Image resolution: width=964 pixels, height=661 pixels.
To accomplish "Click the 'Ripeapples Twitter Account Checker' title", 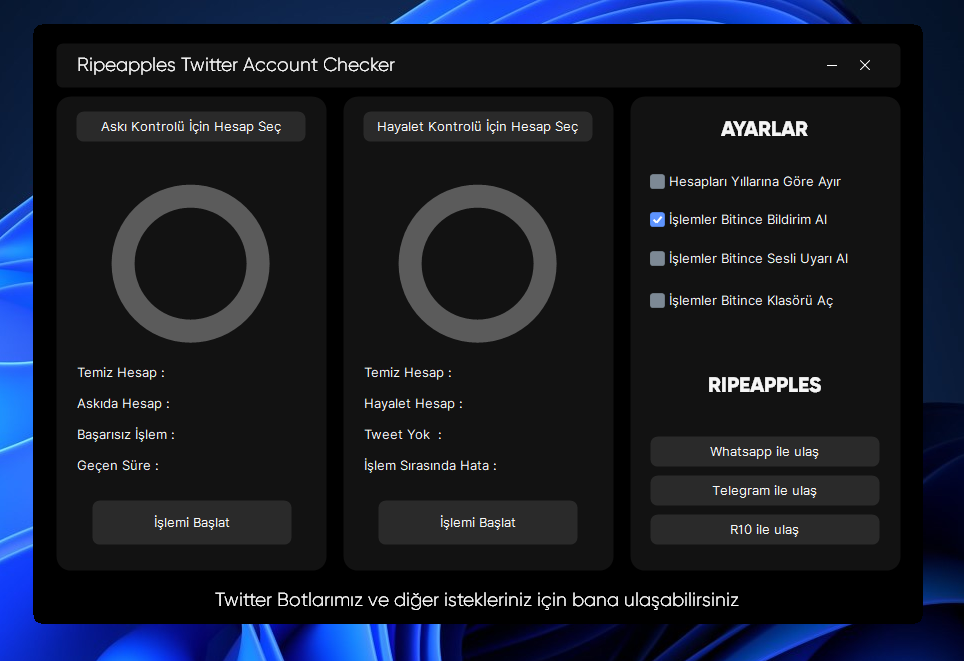I will (x=236, y=65).
